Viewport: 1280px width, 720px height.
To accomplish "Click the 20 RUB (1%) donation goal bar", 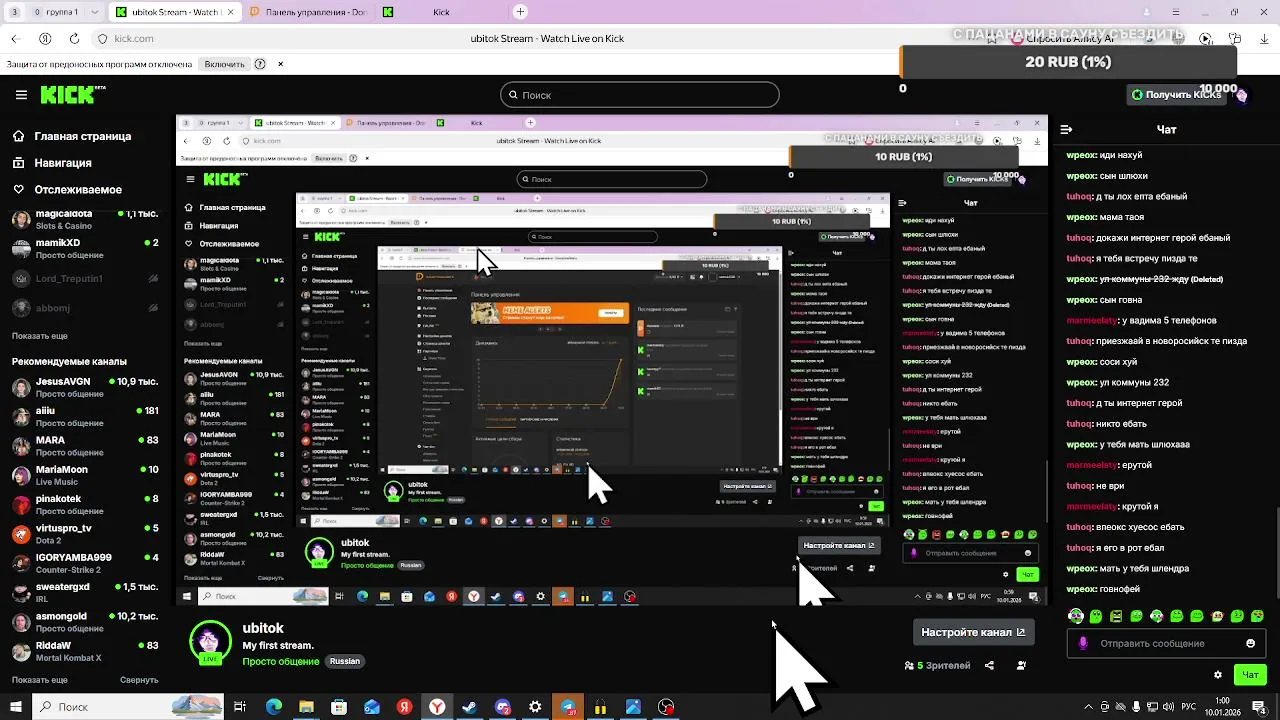I will pos(1068,62).
